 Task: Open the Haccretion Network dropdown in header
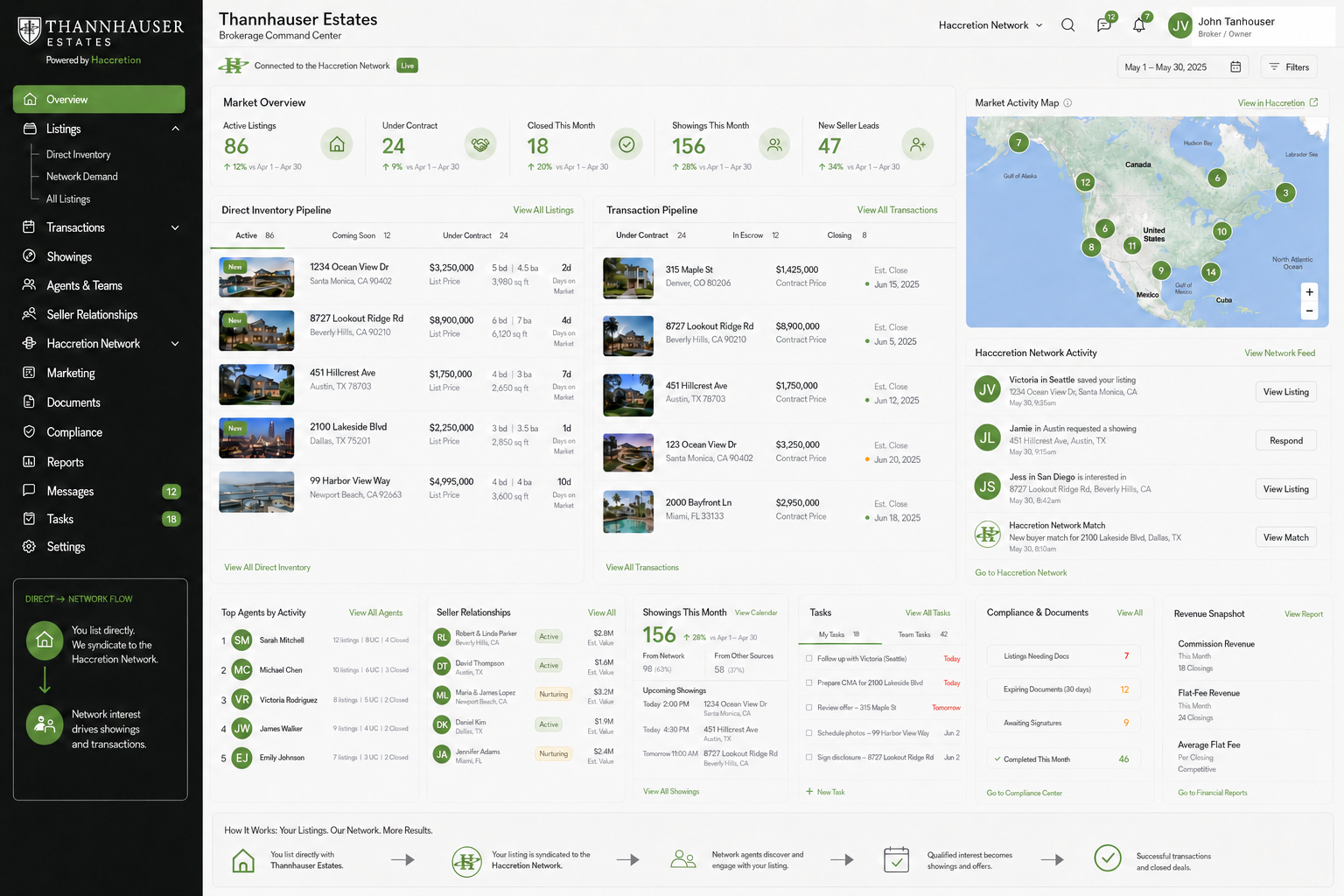point(990,25)
